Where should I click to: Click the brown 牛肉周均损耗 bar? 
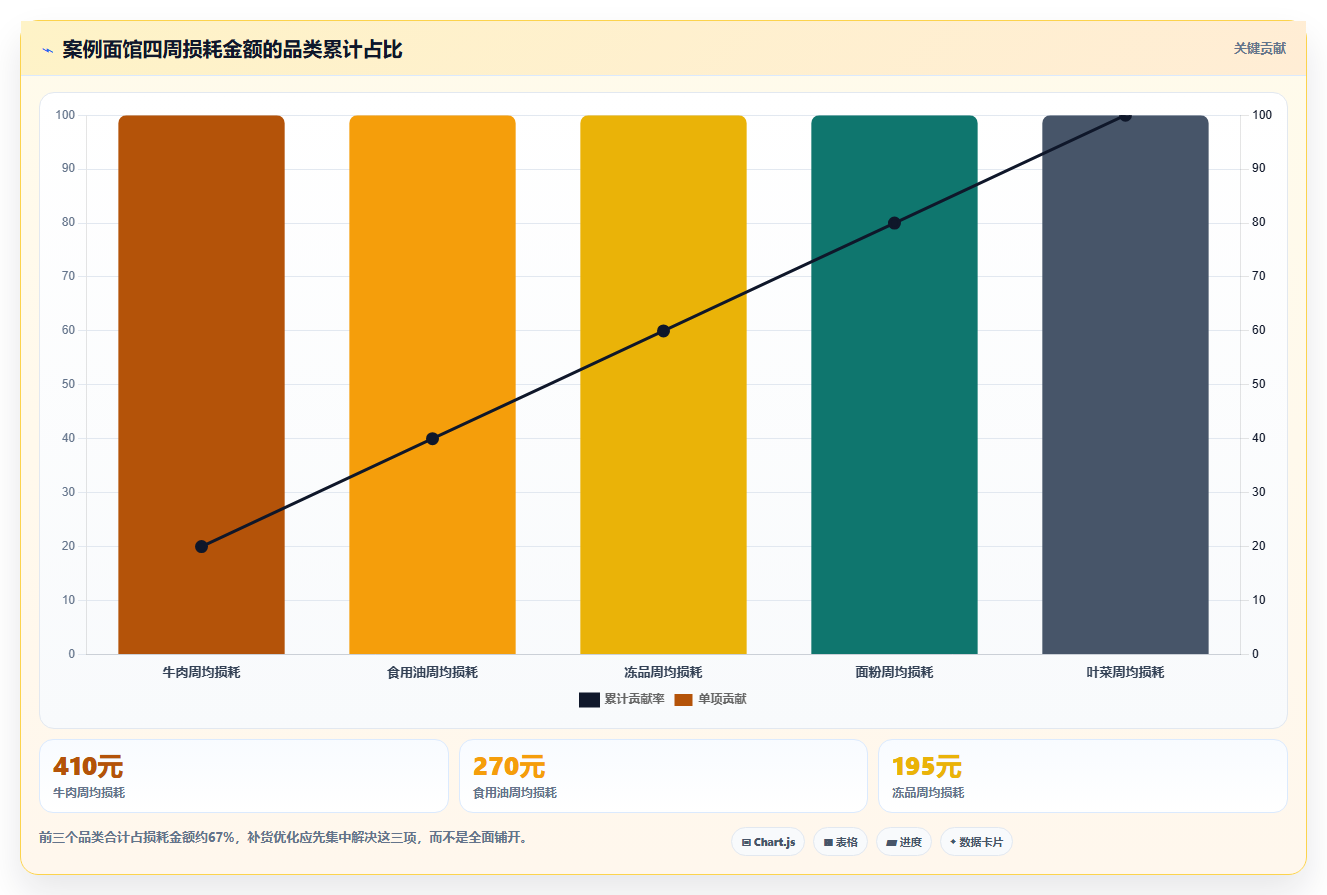pyautogui.click(x=201, y=384)
